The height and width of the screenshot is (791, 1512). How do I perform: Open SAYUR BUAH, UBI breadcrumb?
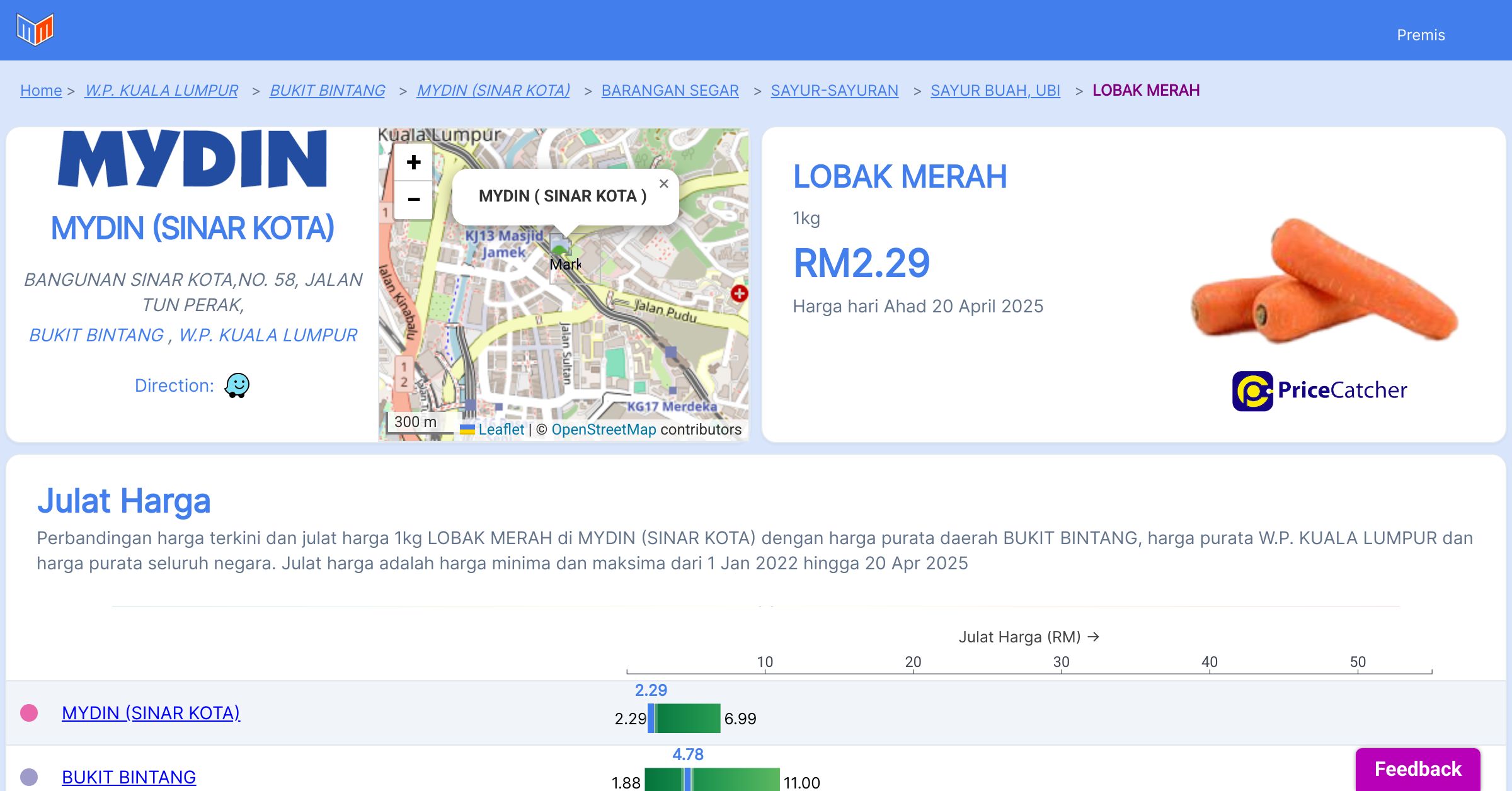tap(995, 90)
